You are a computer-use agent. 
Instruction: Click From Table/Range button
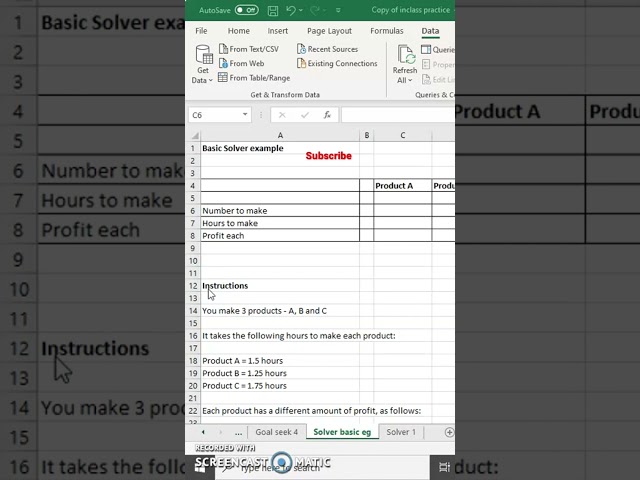(x=254, y=78)
